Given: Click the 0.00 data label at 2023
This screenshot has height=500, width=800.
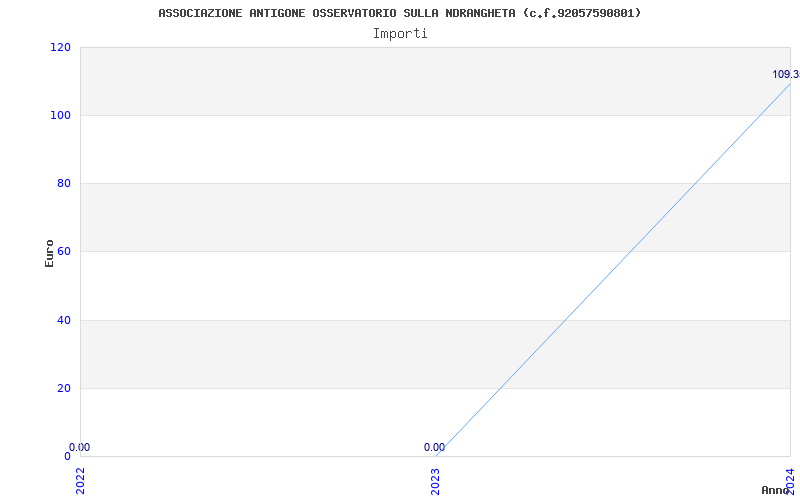Looking at the screenshot, I should coord(434,447).
